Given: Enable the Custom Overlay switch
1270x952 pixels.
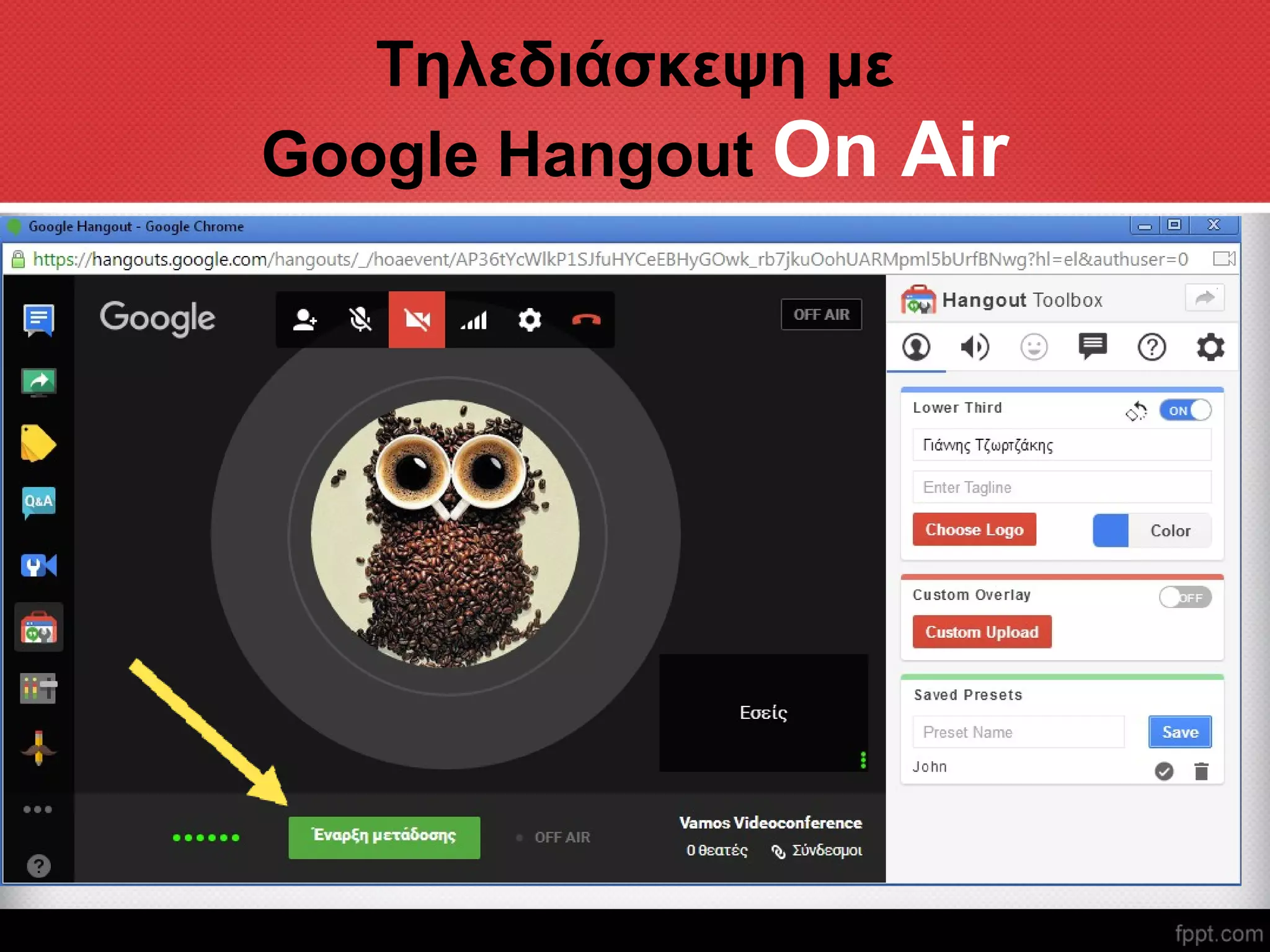Looking at the screenshot, I should coord(1185,597).
